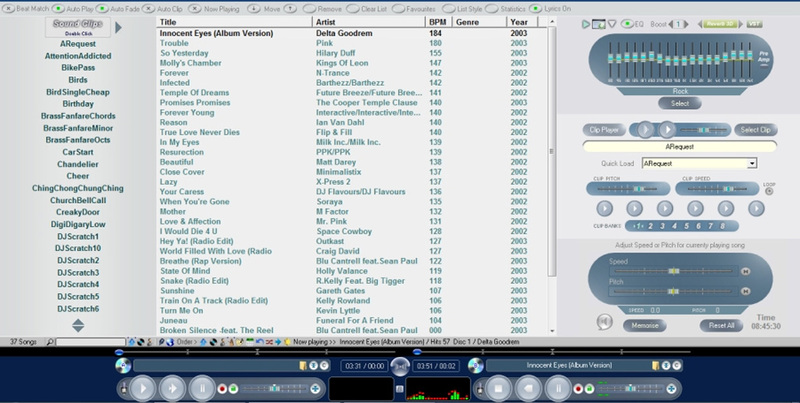Click the blue undo arrow icon

pyautogui.click(x=259, y=342)
